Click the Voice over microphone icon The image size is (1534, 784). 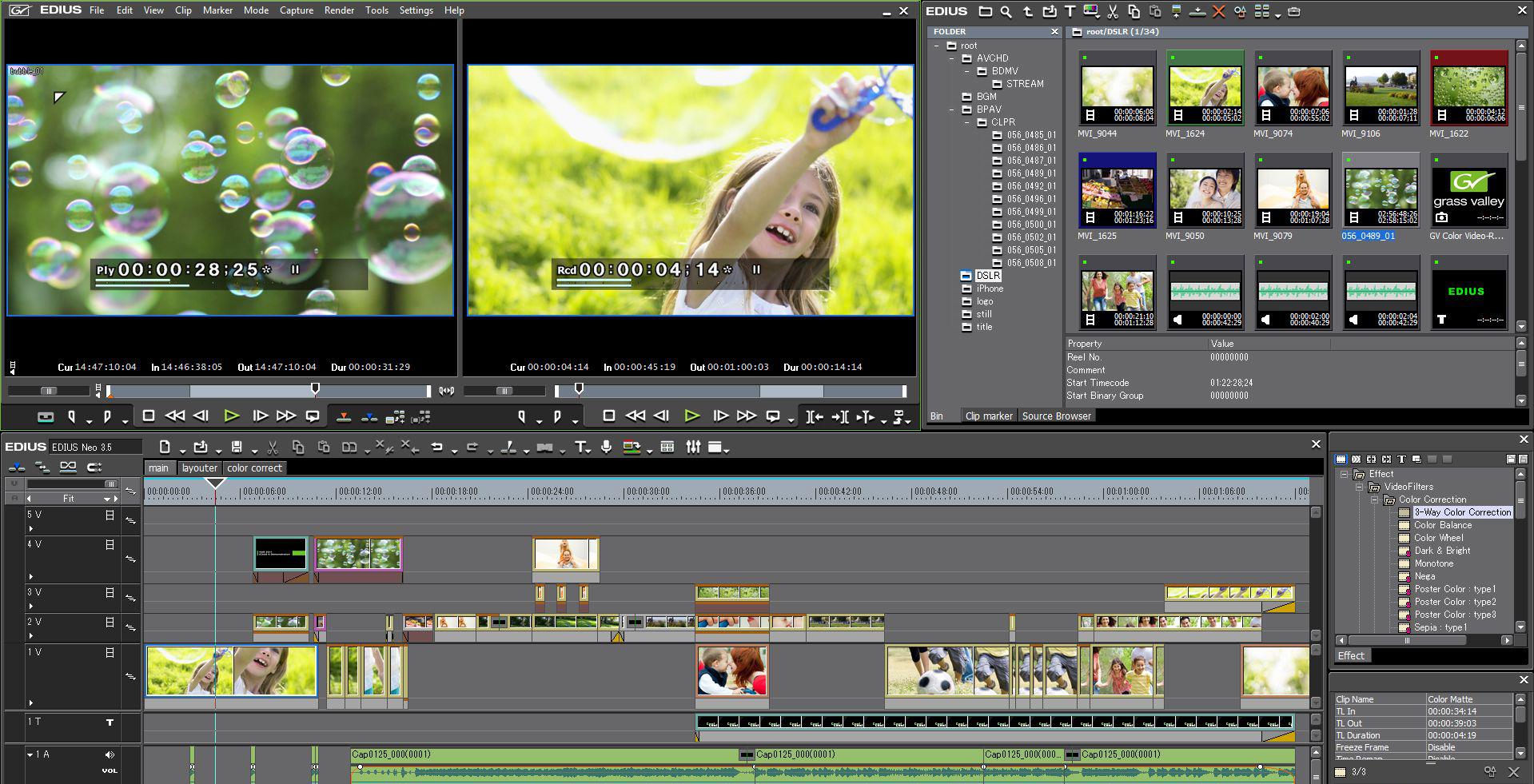606,447
